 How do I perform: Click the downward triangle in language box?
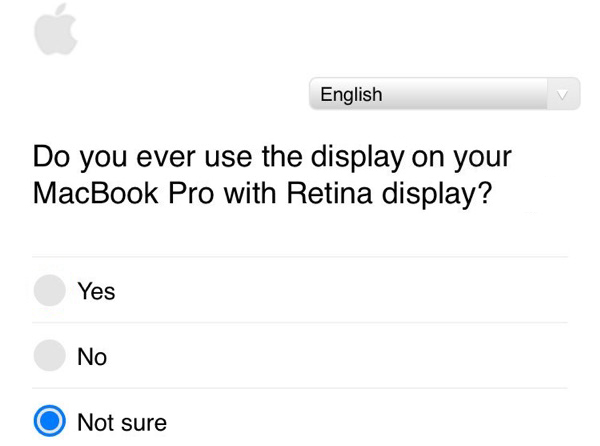(x=562, y=96)
